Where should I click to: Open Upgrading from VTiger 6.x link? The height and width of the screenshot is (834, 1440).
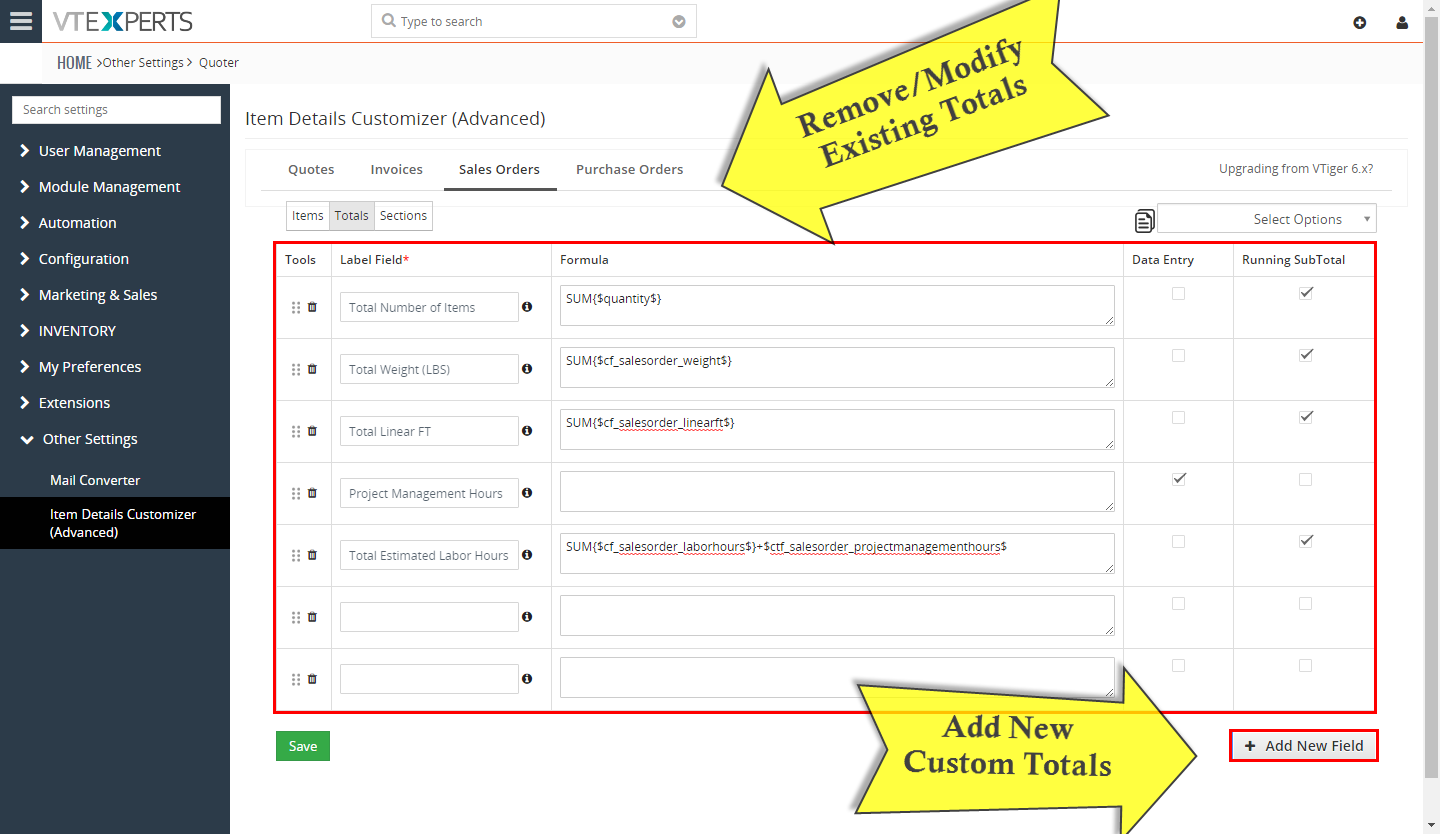(1296, 169)
